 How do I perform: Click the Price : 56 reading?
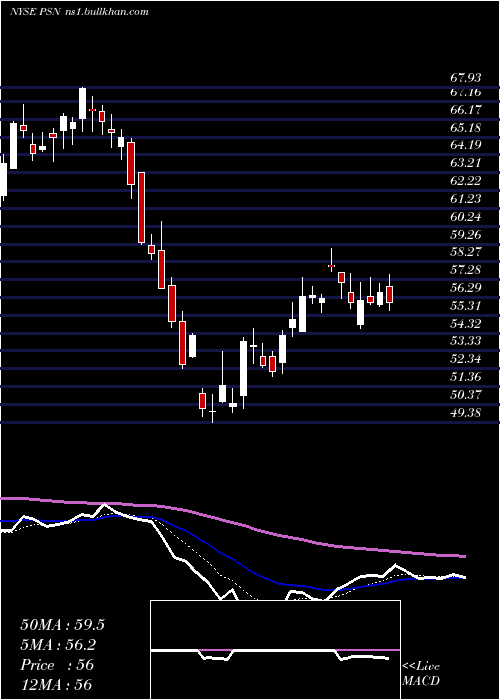coord(57,665)
